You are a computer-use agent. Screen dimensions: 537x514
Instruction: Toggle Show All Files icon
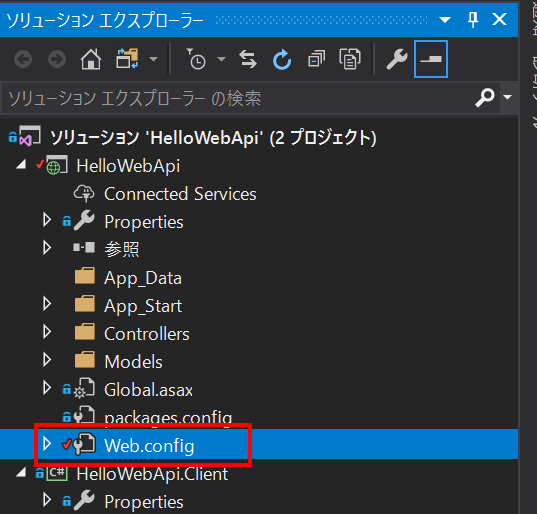(x=350, y=59)
